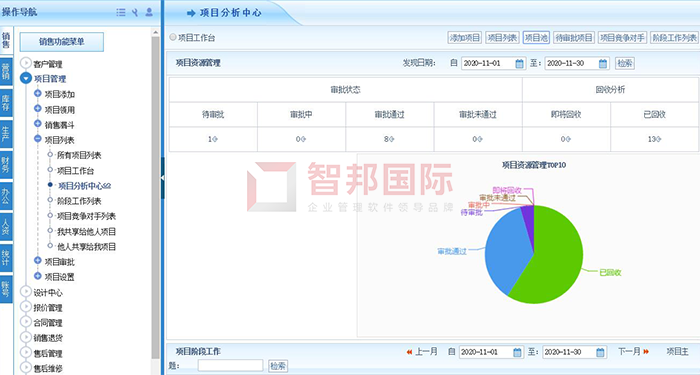
Task: Expand the 项目领用 node
Action: click(38, 109)
